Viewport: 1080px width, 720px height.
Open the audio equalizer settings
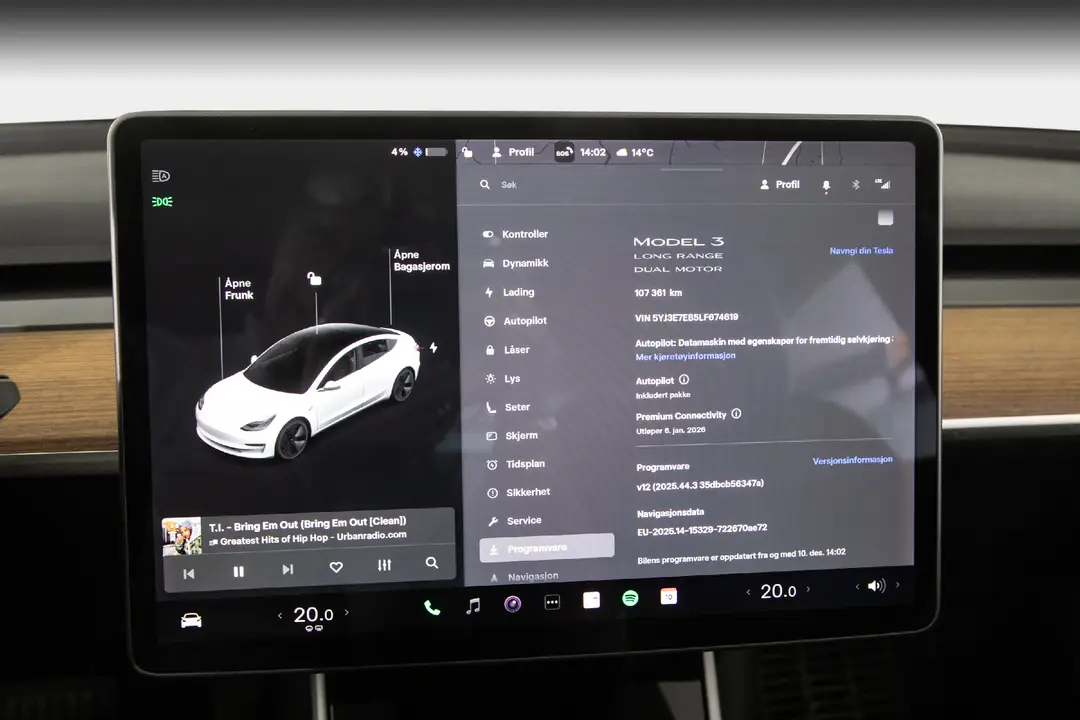384,565
